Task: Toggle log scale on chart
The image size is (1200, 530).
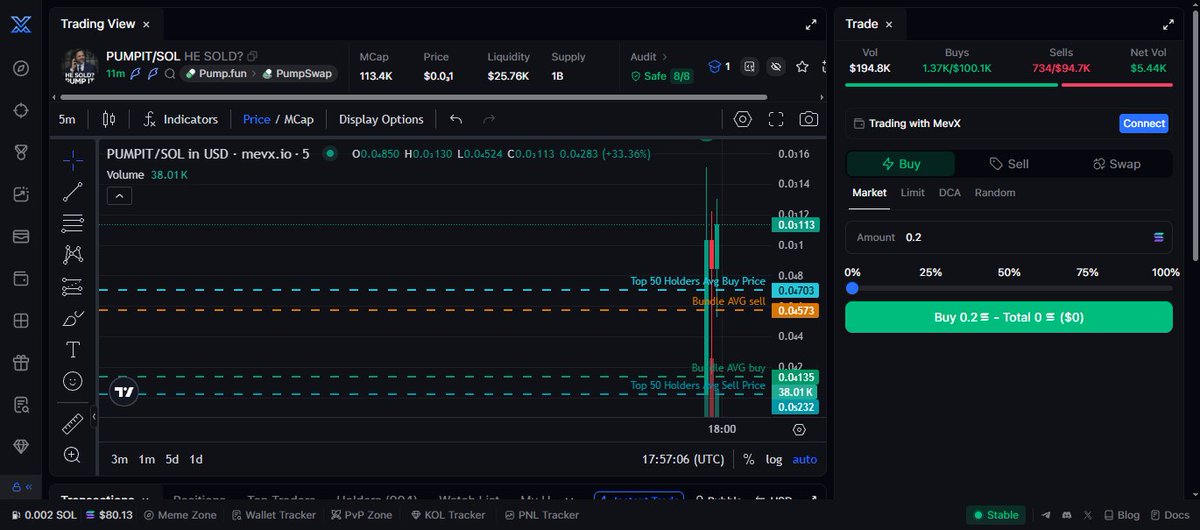Action: pos(774,459)
